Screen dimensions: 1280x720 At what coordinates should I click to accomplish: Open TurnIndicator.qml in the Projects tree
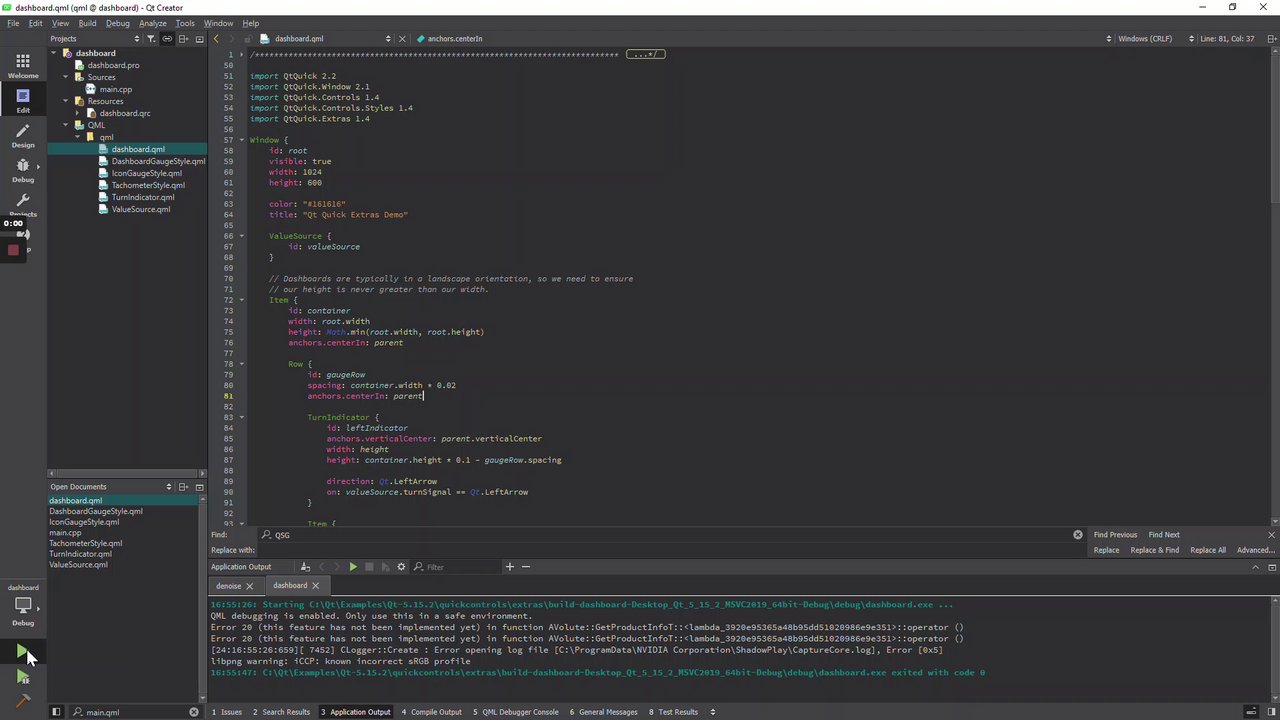click(143, 197)
